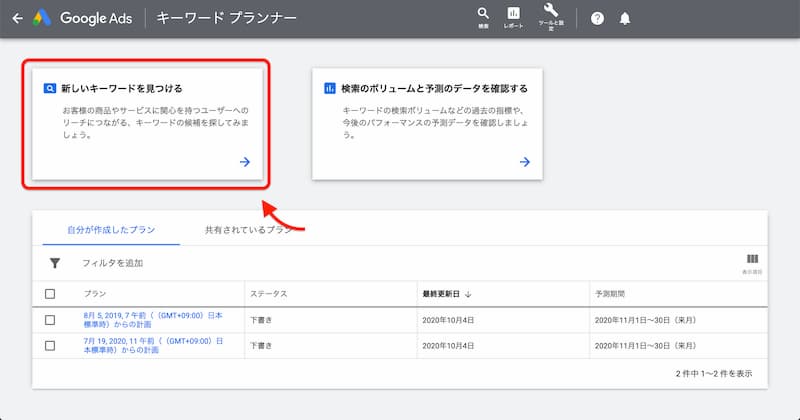This screenshot has width=800, height=420.
Task: Open notifications bell icon
Action: click(624, 19)
